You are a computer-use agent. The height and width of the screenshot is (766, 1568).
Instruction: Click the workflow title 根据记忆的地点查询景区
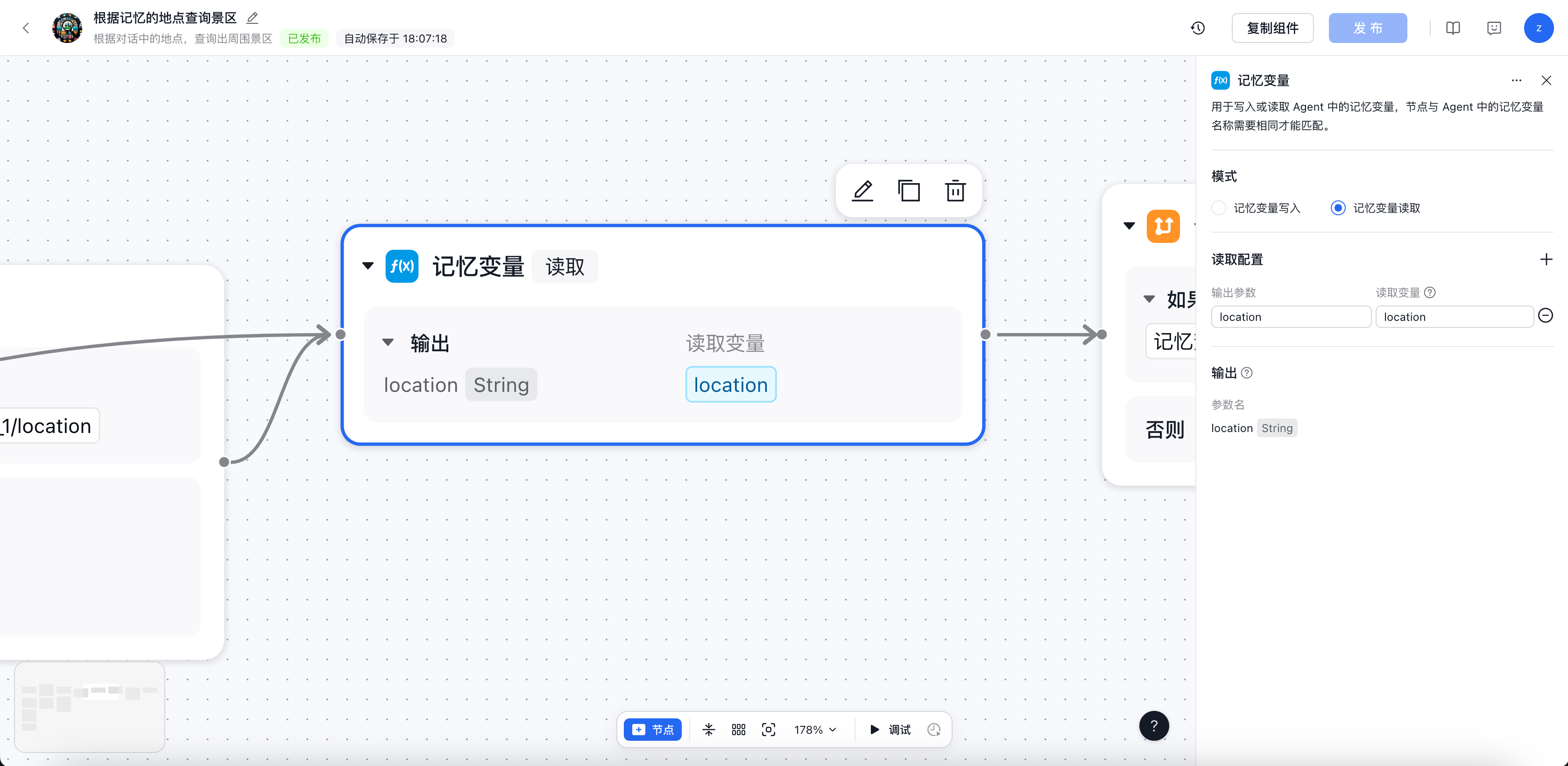[x=164, y=18]
